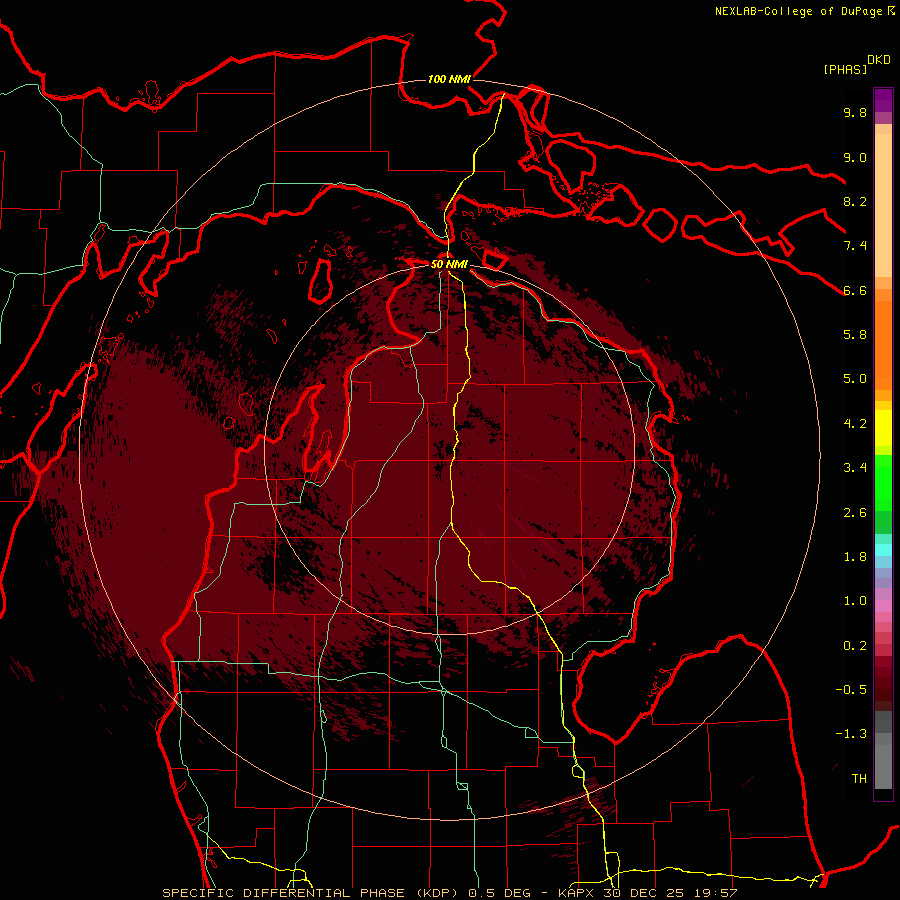900x900 pixels.
Task: Pick the light peach band of the scale
Action: 883,205
